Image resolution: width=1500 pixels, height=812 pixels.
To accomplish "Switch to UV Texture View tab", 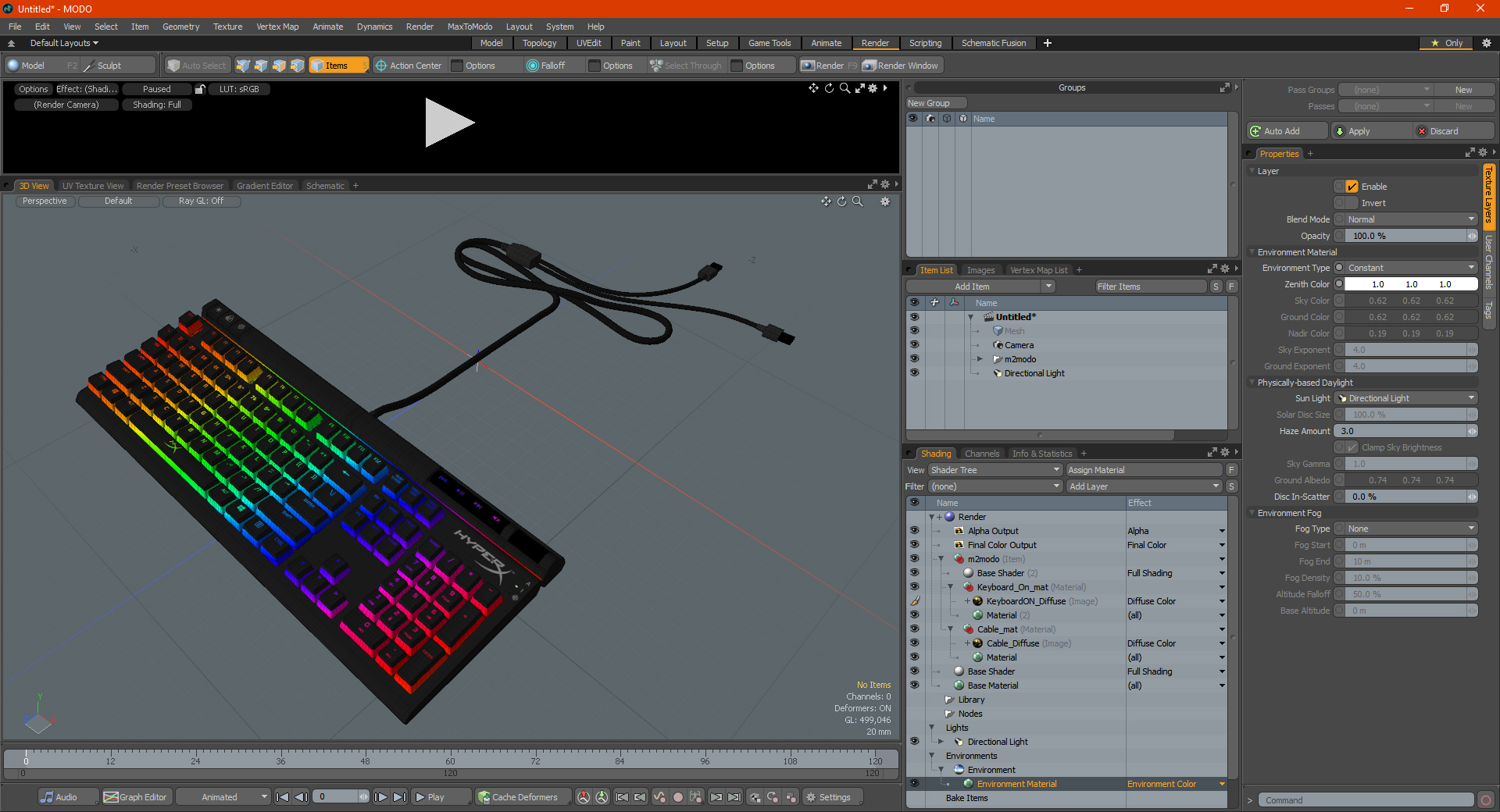I will pos(93,186).
